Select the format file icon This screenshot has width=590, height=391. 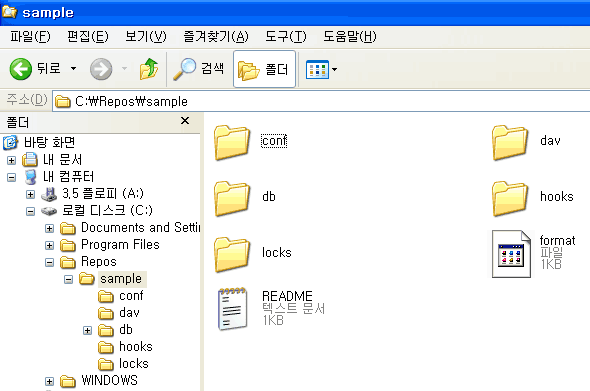tap(511, 254)
